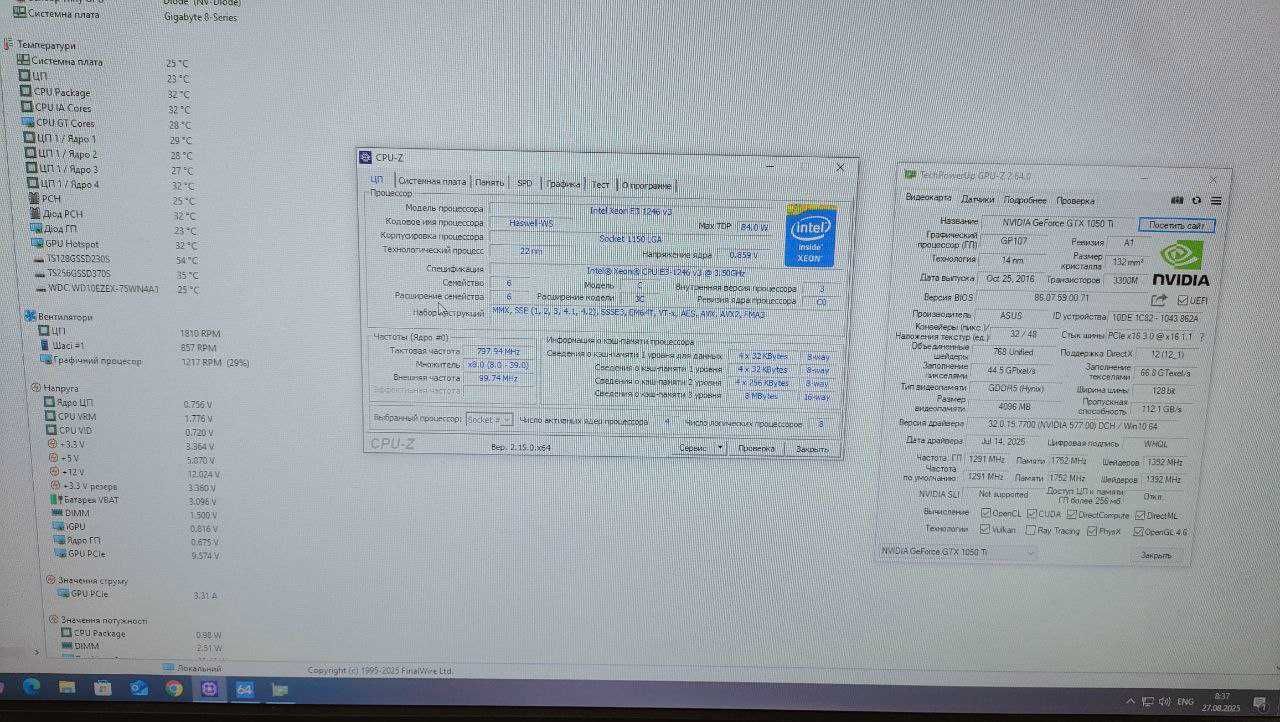Select the WDC WD10EZEX temperature row
1280x722 pixels.
116,289
